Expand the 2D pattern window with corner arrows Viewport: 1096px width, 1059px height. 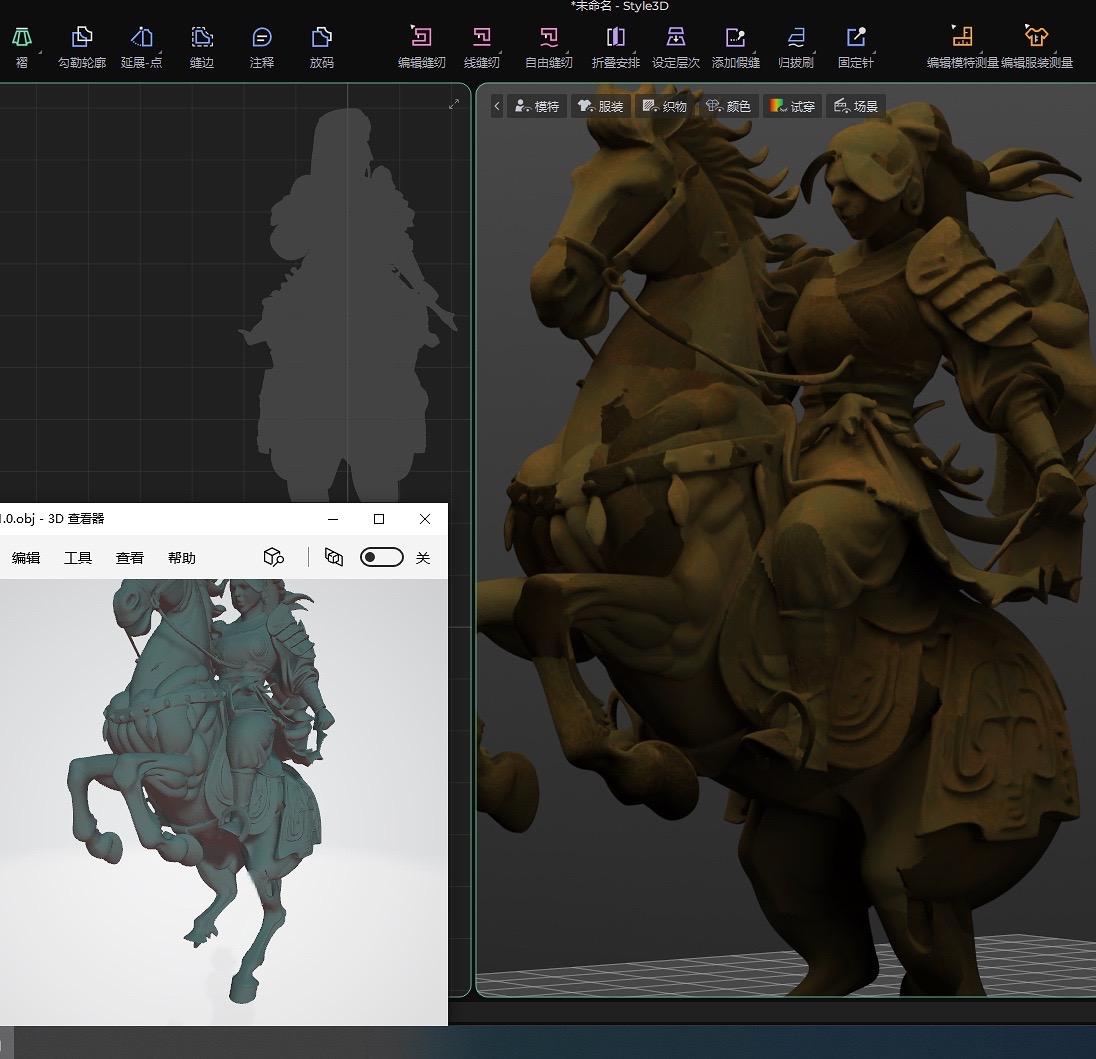(x=454, y=104)
